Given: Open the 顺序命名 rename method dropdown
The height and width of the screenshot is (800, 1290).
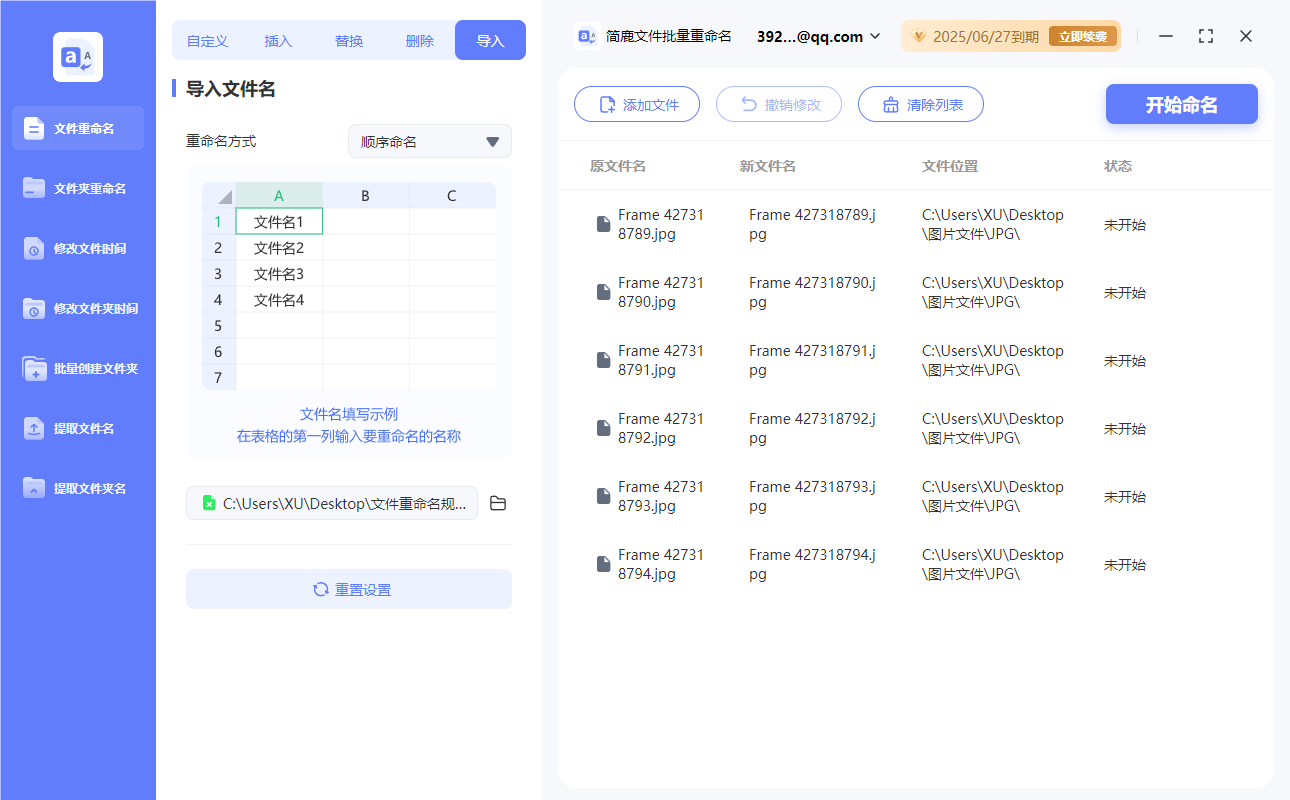Looking at the screenshot, I should 429,141.
